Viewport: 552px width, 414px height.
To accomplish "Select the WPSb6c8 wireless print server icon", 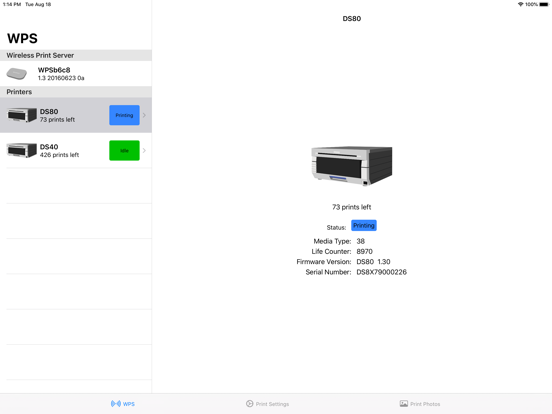I will pyautogui.click(x=17, y=74).
